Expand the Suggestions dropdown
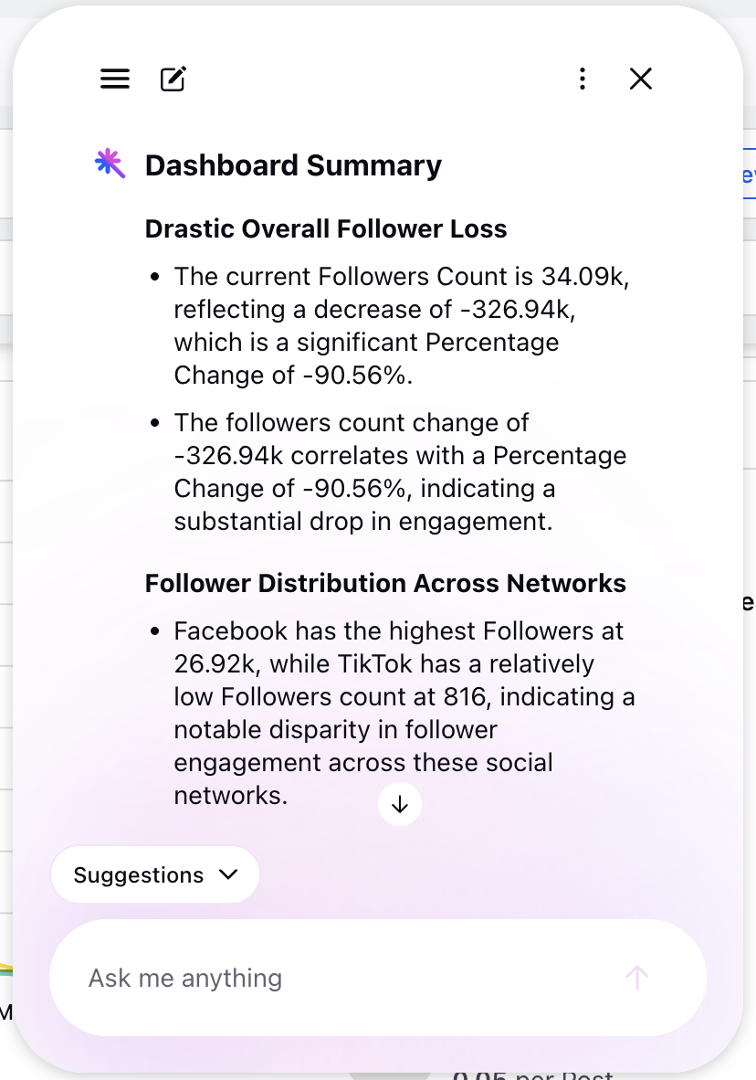 point(155,875)
